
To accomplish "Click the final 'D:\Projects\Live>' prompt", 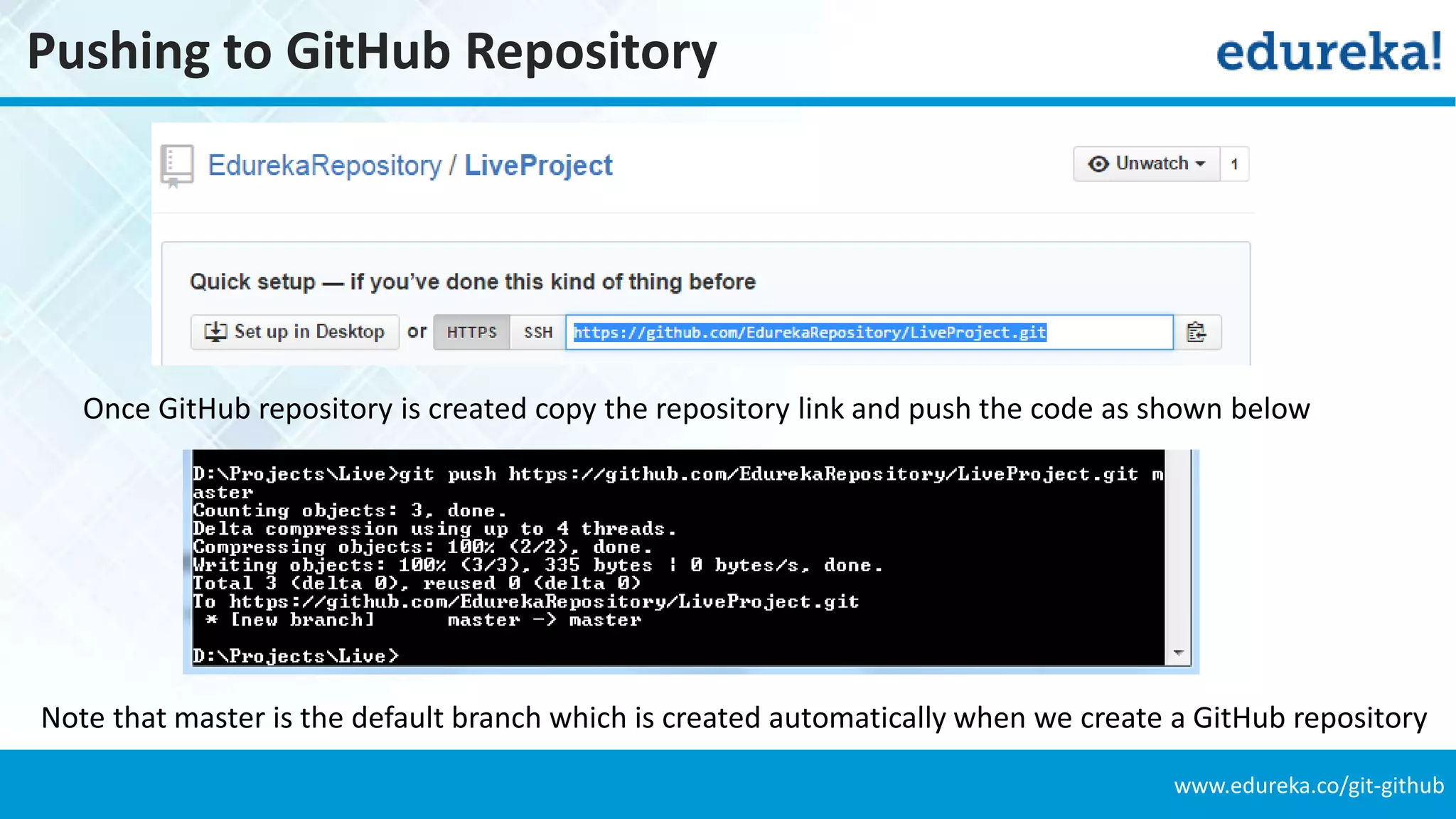I will click(x=296, y=655).
